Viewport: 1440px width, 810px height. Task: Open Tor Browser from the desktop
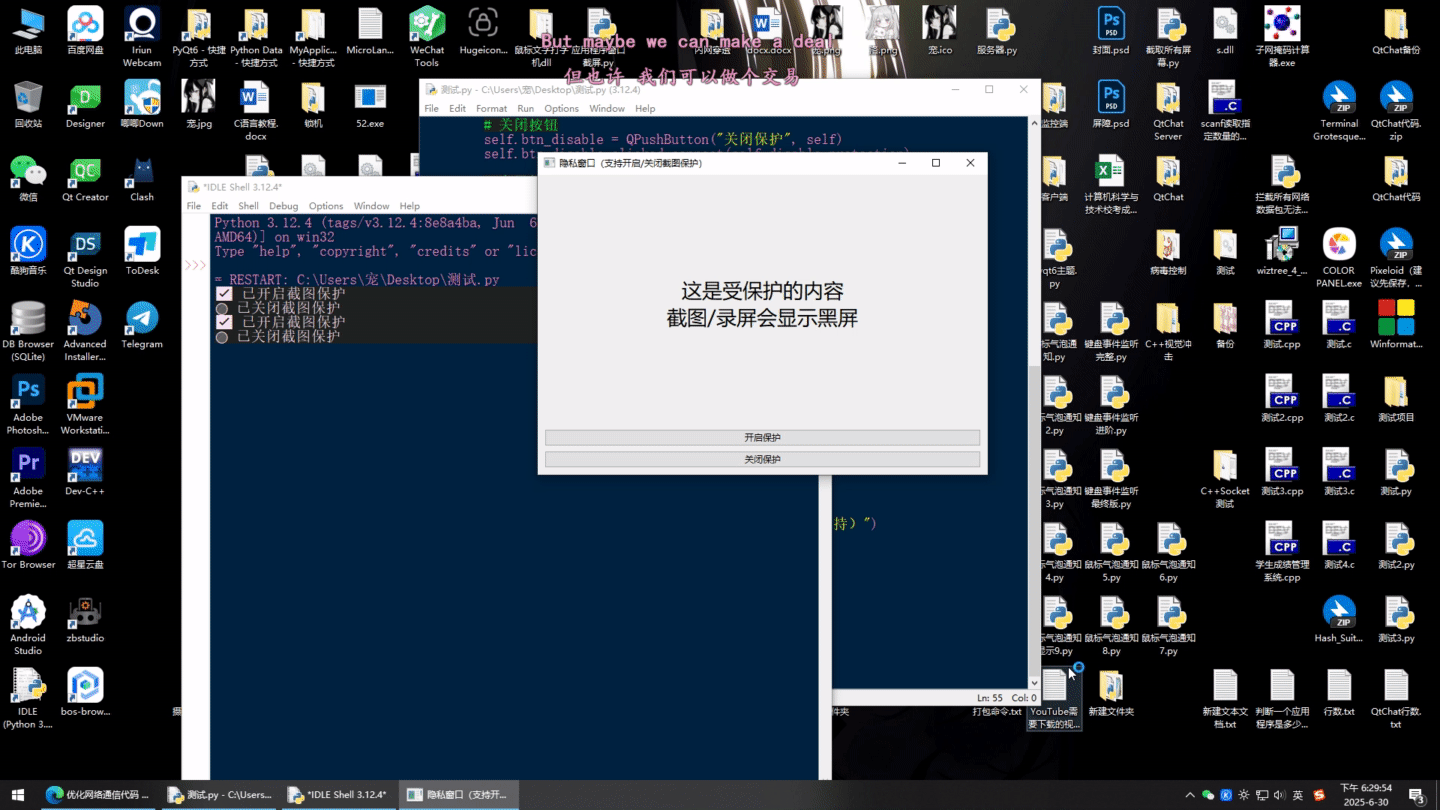coord(28,535)
